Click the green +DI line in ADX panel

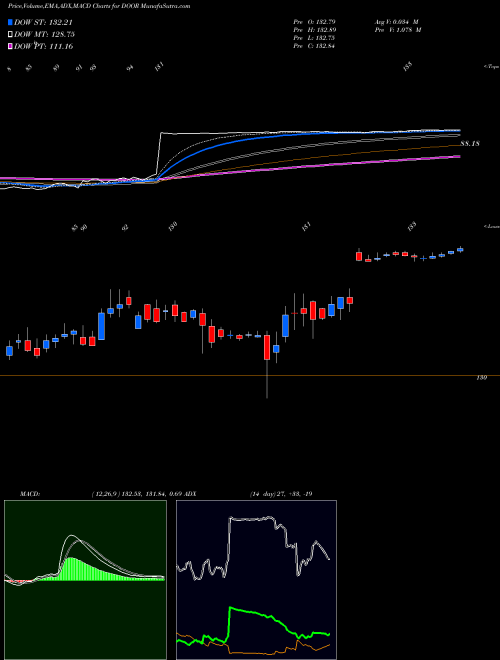[253, 613]
